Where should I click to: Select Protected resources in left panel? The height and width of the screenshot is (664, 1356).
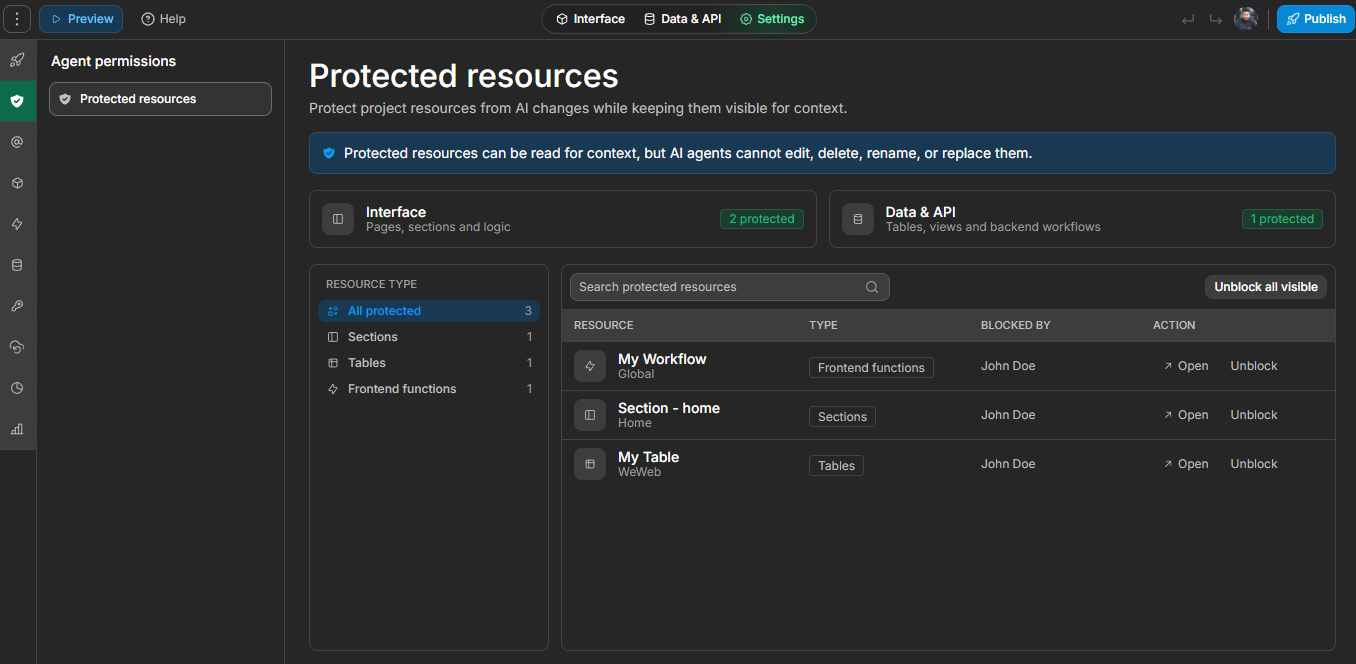click(x=160, y=99)
